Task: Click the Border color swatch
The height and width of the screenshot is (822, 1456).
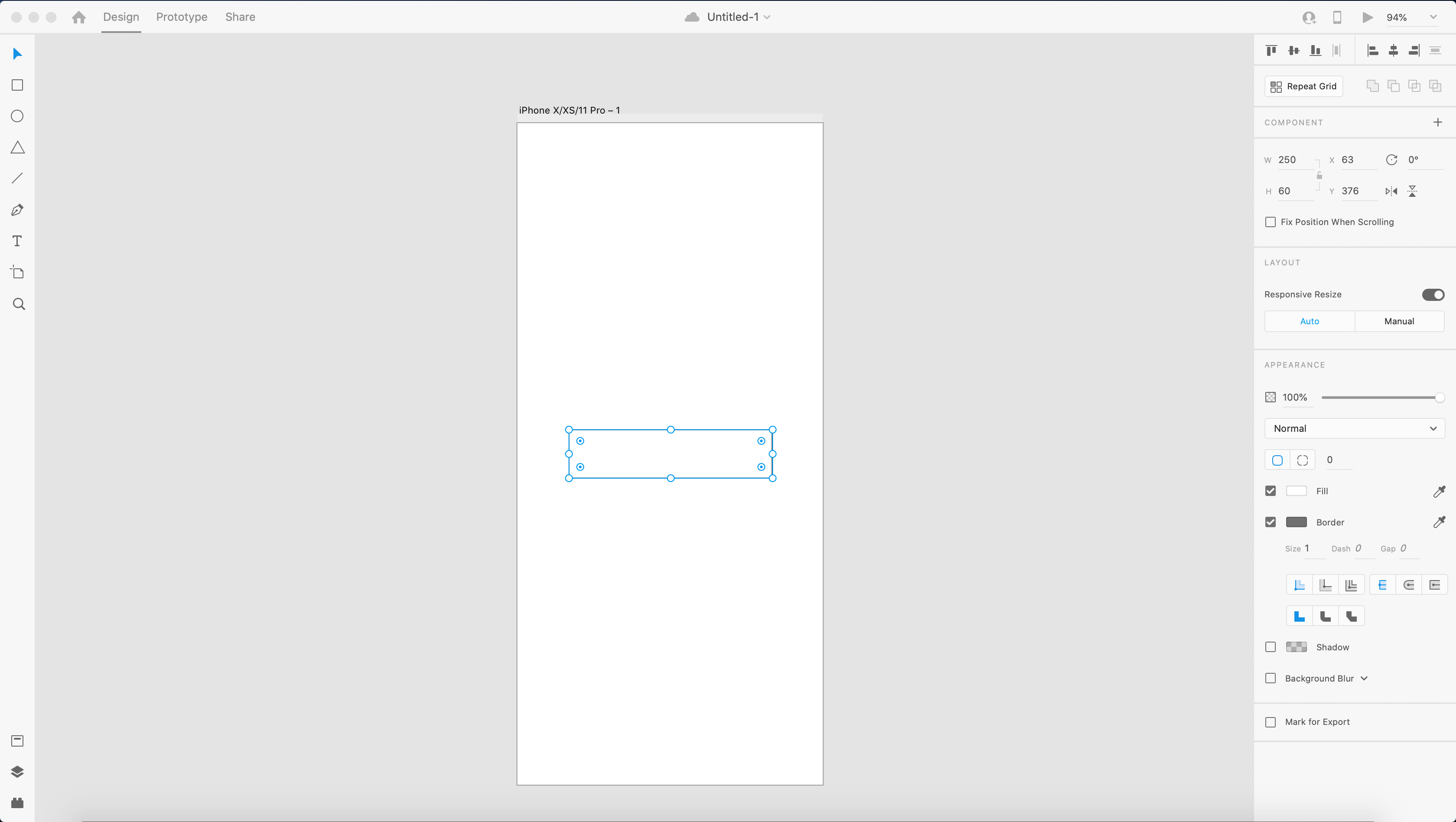Action: (x=1297, y=522)
